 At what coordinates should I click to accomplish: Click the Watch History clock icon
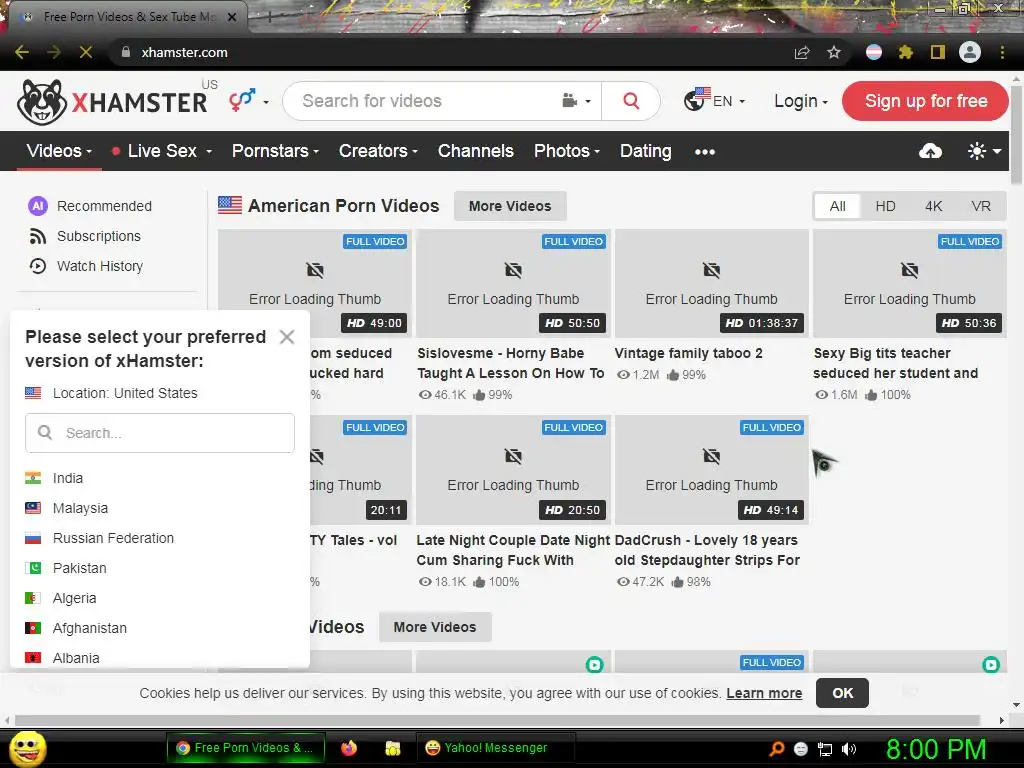(38, 266)
